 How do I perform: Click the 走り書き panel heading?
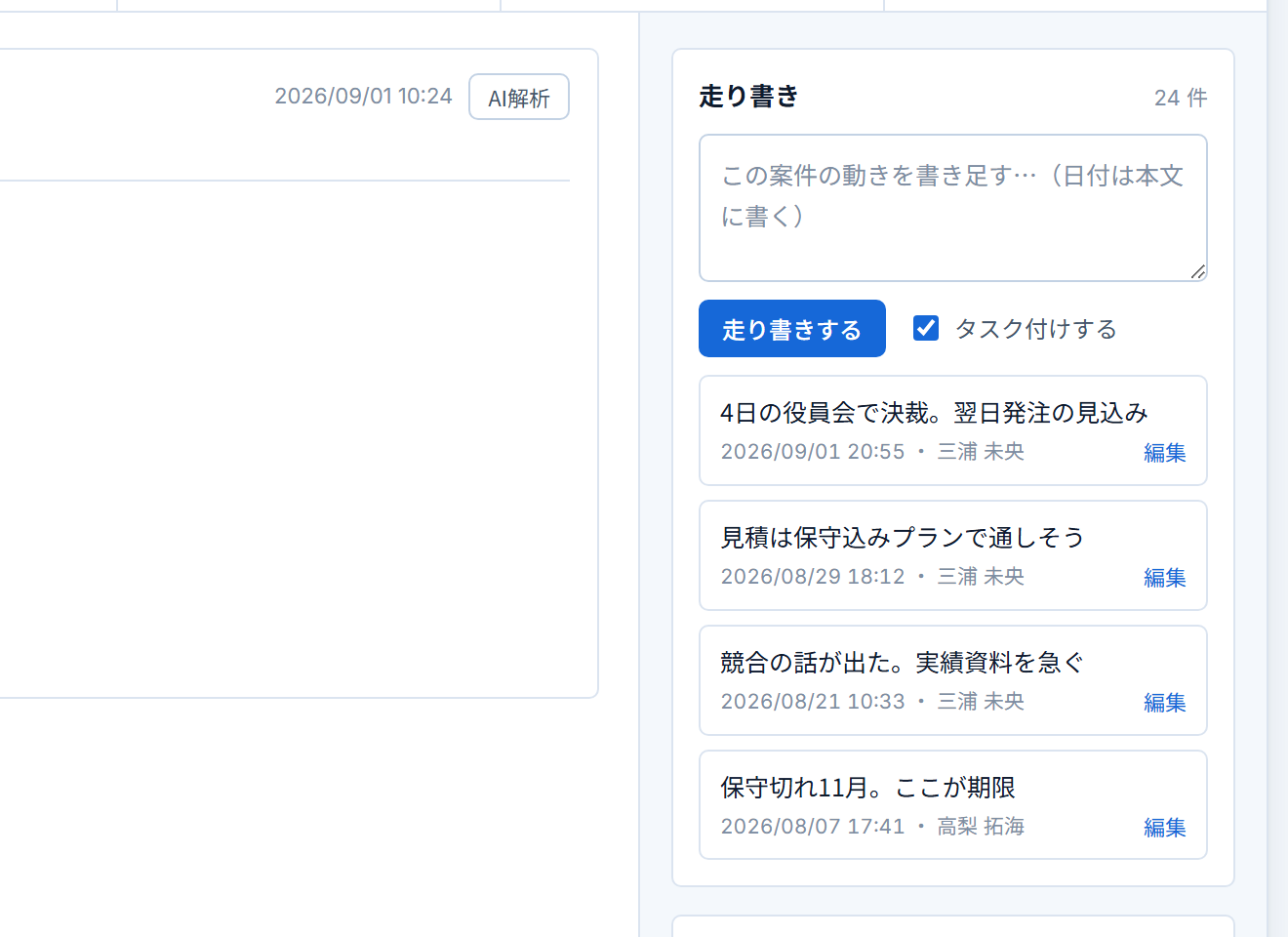click(749, 96)
